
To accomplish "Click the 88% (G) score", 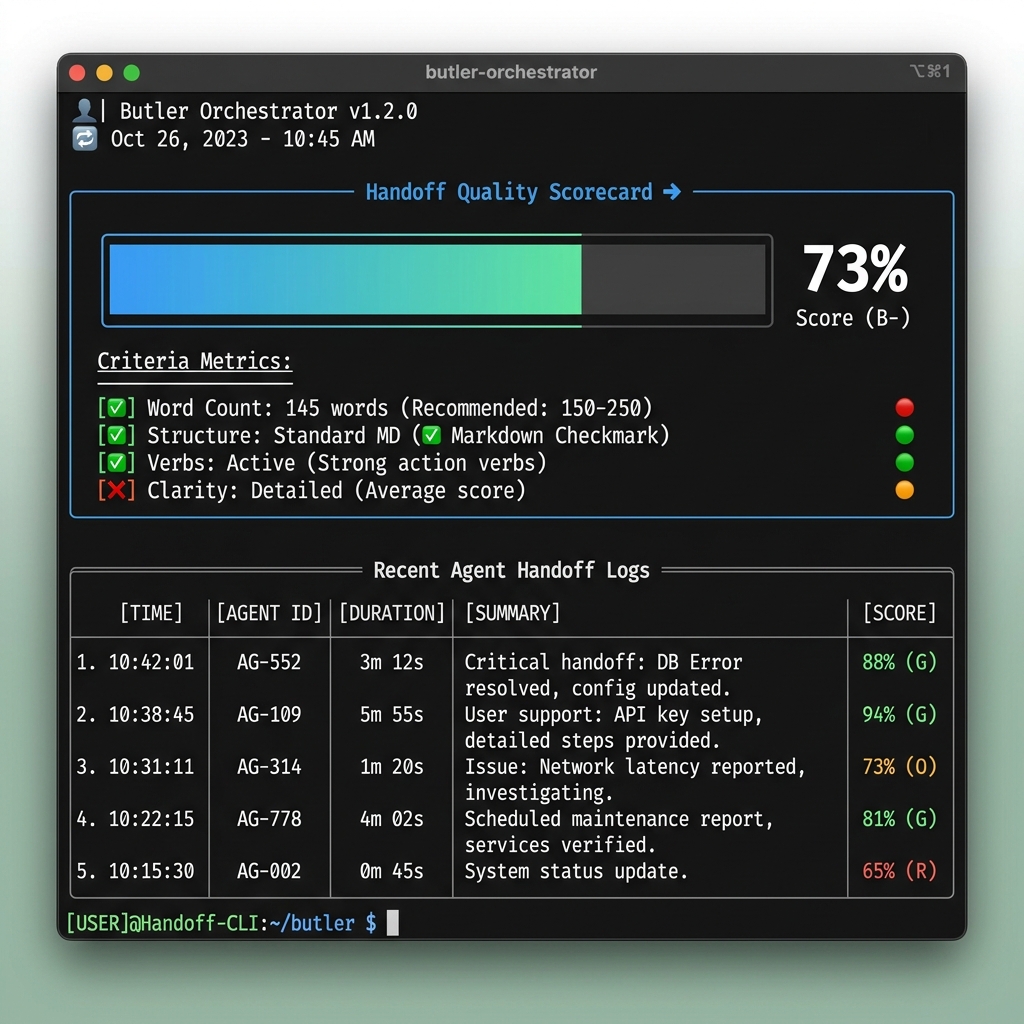I will tap(899, 662).
